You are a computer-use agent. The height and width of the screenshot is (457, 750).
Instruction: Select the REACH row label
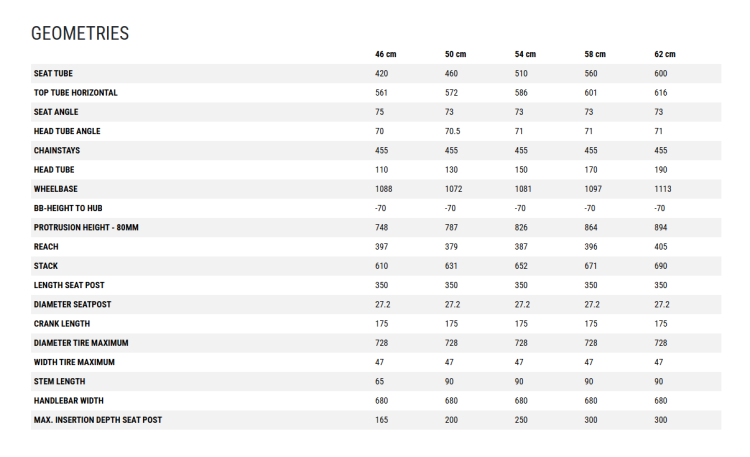tap(46, 246)
